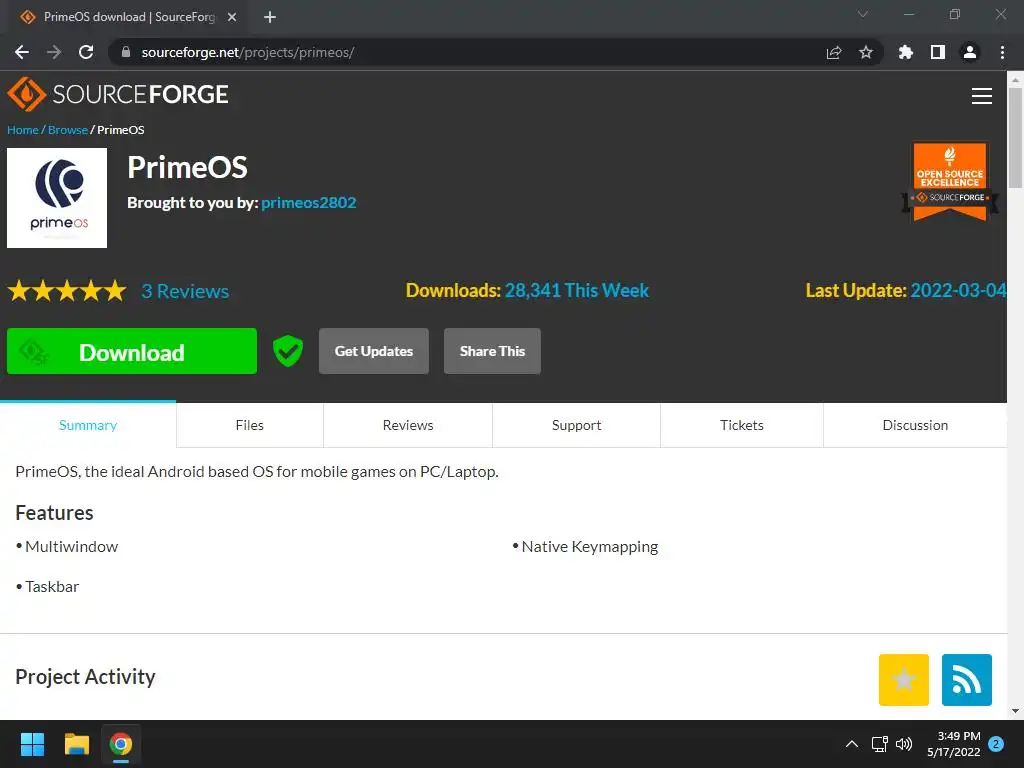Click 28,341 This Week downloads link
1024x768 pixels.
pyautogui.click(x=577, y=291)
